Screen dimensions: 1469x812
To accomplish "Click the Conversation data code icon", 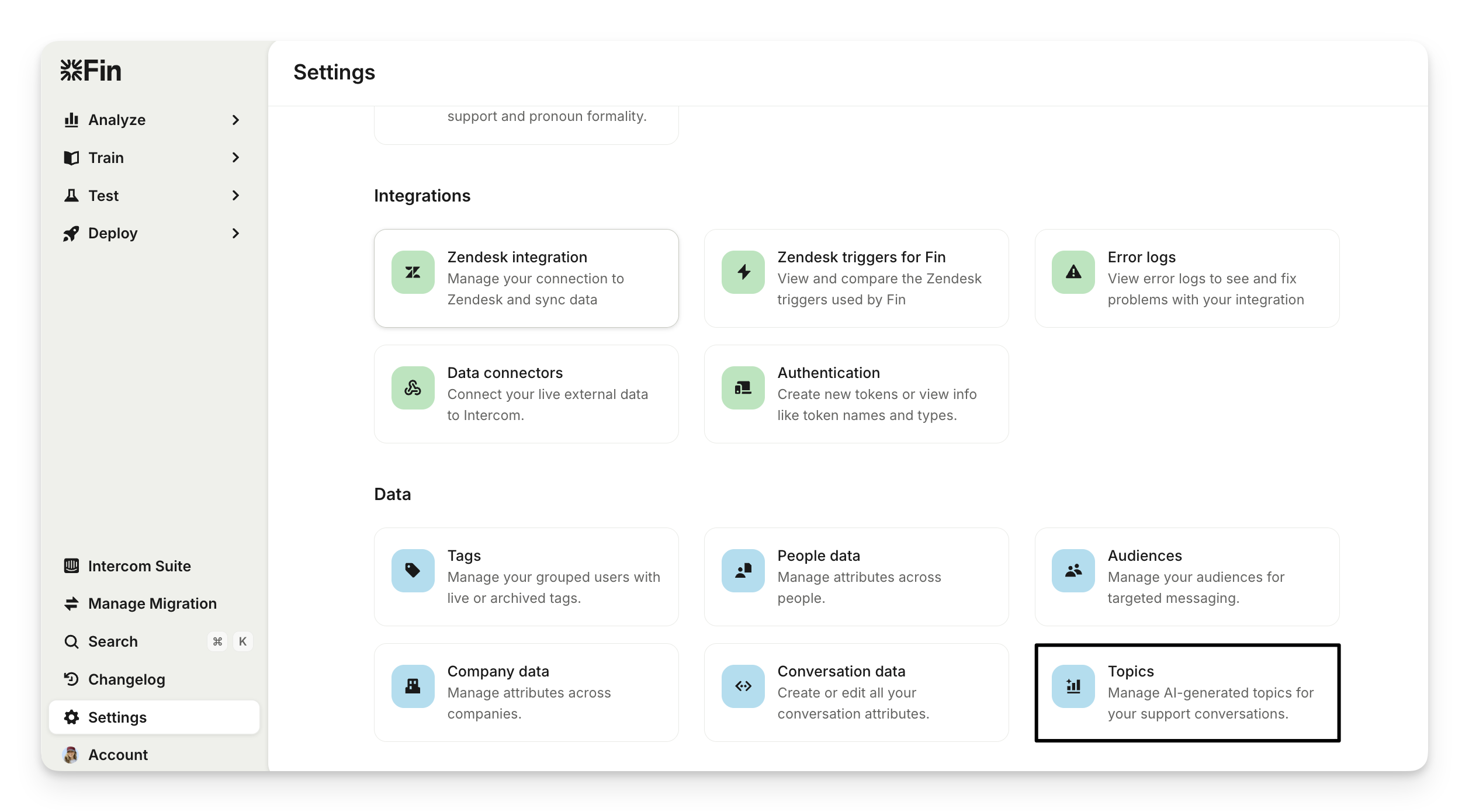I will 743,686.
